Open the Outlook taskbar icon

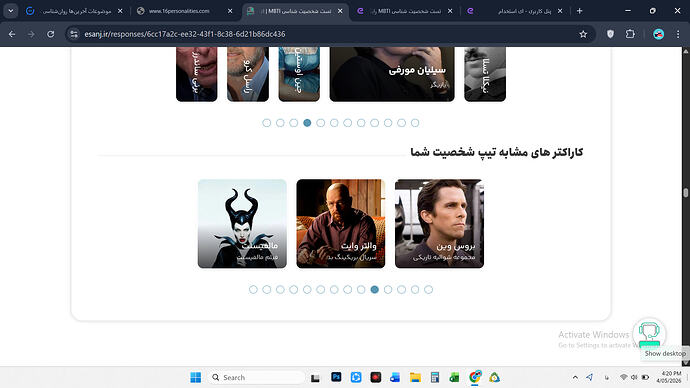point(395,377)
